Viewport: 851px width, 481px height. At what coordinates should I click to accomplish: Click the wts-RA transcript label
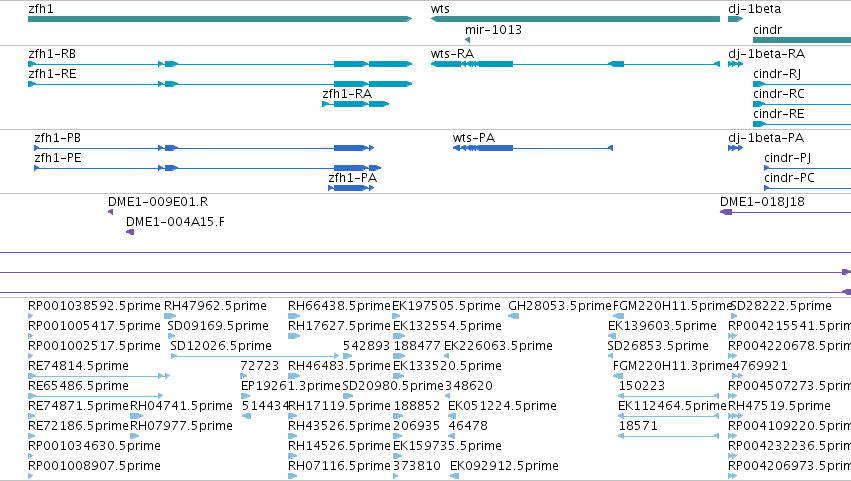pos(453,54)
